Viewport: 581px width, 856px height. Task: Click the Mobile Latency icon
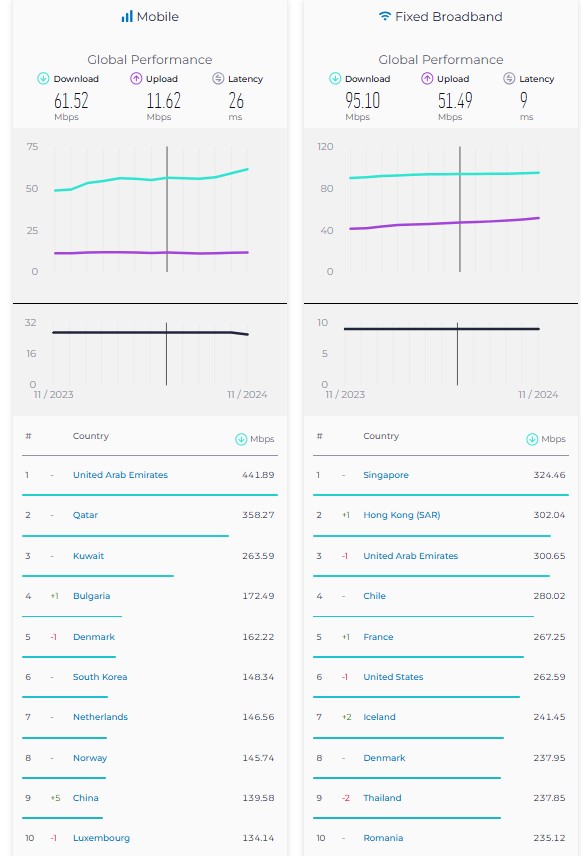[x=218, y=79]
